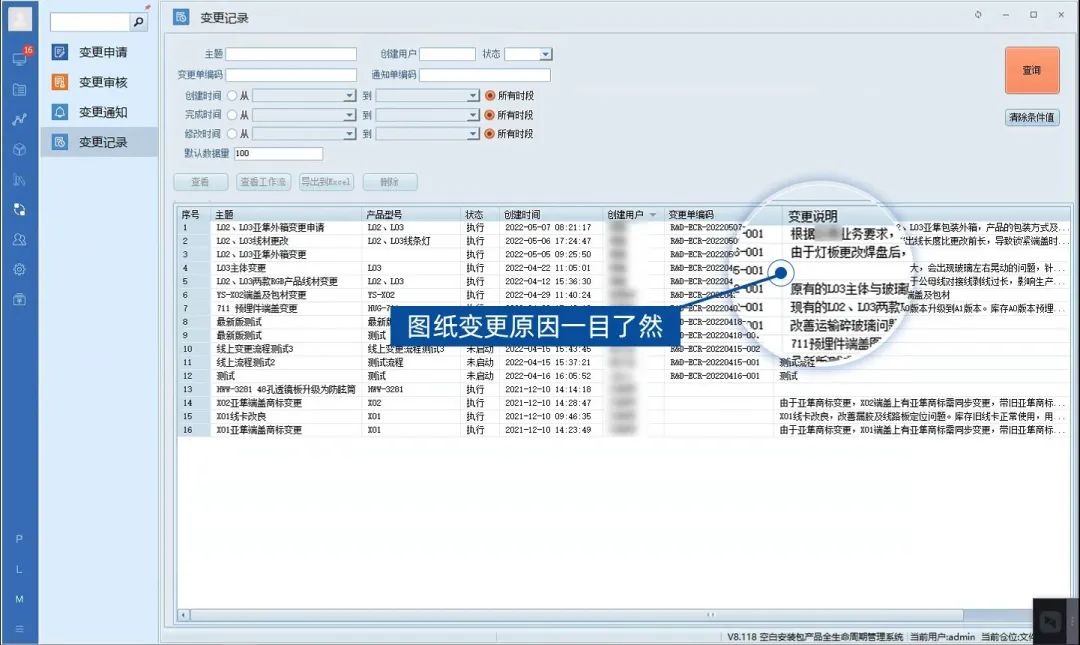Screen dimensions: 1080x645
Task: Click the search magnifier icon in navigation panel
Action: click(x=138, y=21)
